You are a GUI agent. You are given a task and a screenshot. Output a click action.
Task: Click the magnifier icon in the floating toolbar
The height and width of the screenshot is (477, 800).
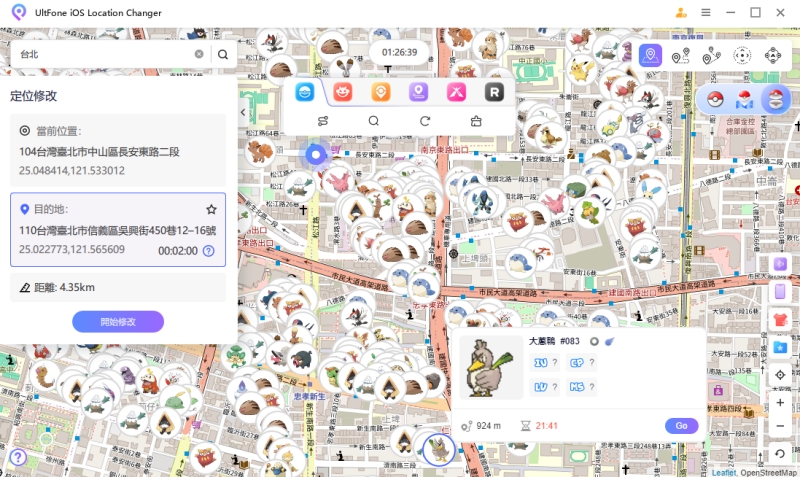[x=373, y=121]
